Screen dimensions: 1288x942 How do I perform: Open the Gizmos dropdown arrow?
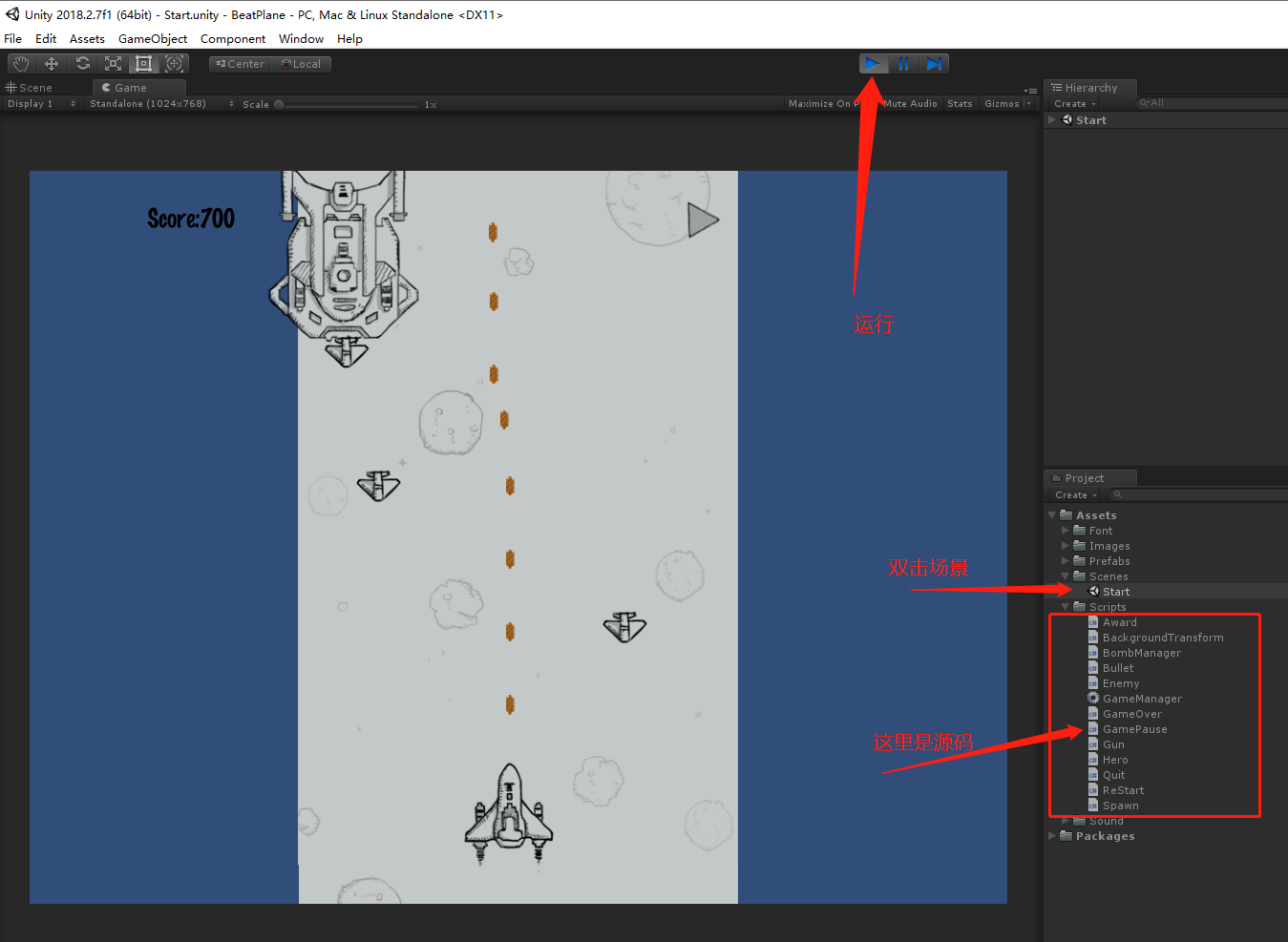[x=1028, y=104]
